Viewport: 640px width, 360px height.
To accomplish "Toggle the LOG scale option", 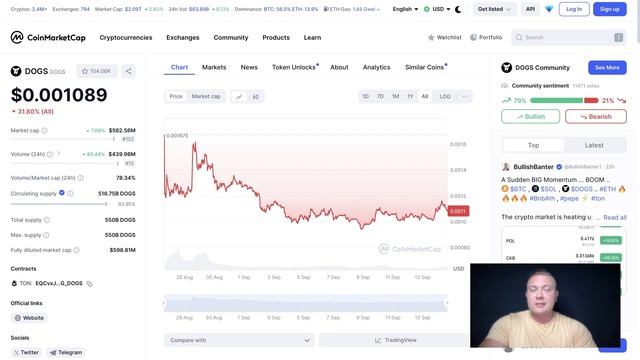I will (x=445, y=97).
